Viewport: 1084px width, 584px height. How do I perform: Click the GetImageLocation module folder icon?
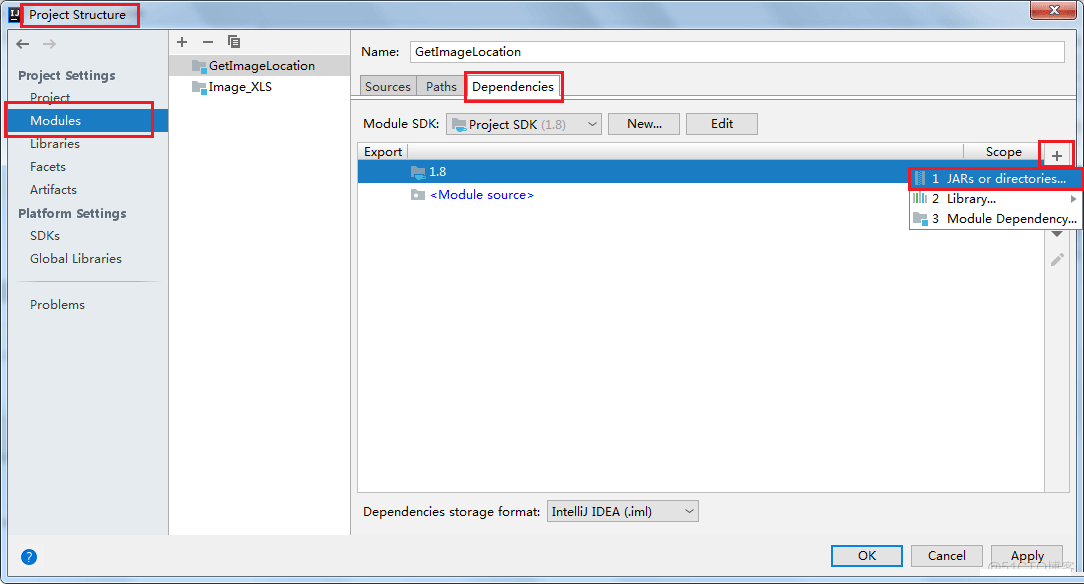point(199,66)
